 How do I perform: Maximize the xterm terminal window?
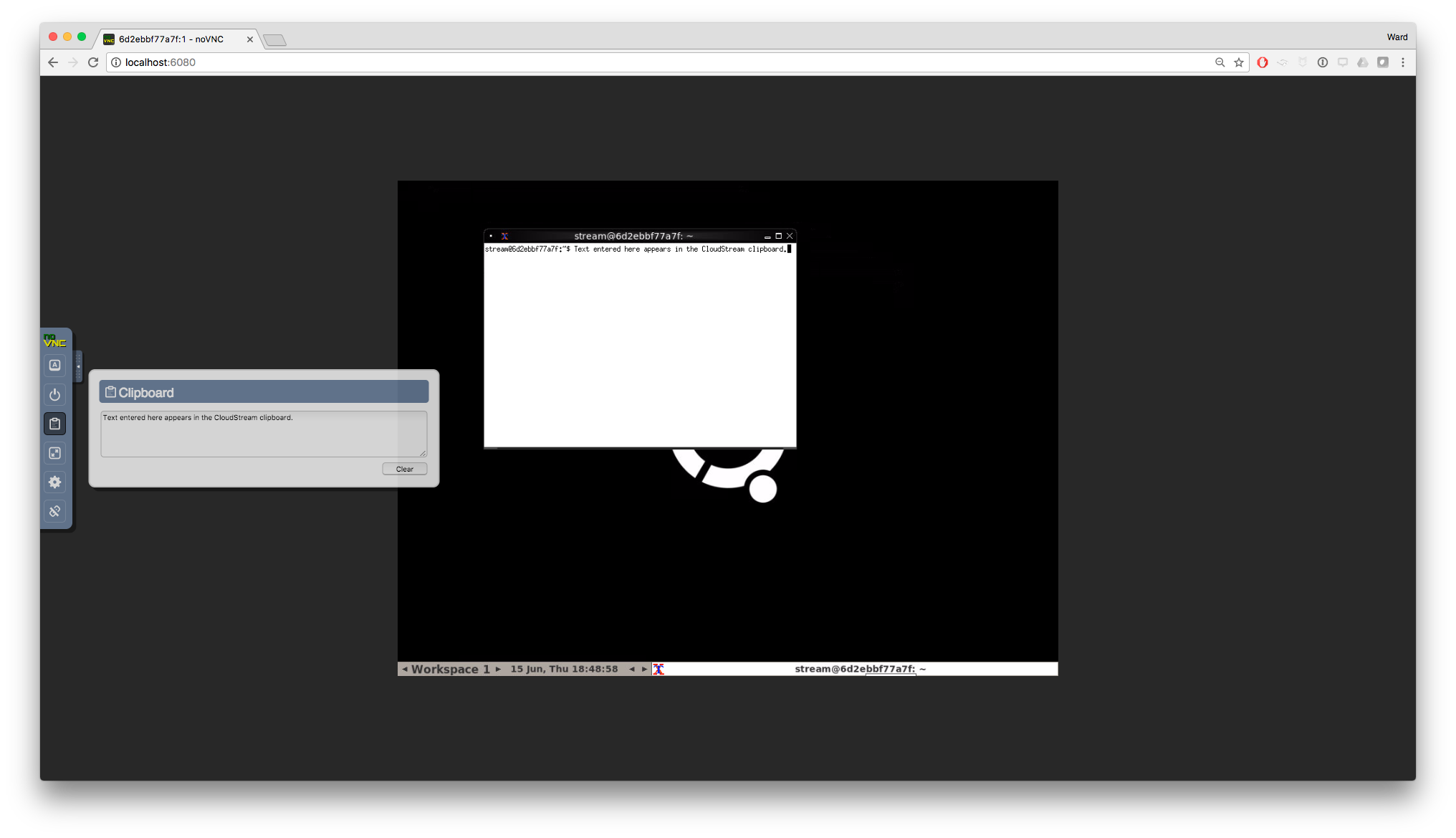click(x=778, y=236)
